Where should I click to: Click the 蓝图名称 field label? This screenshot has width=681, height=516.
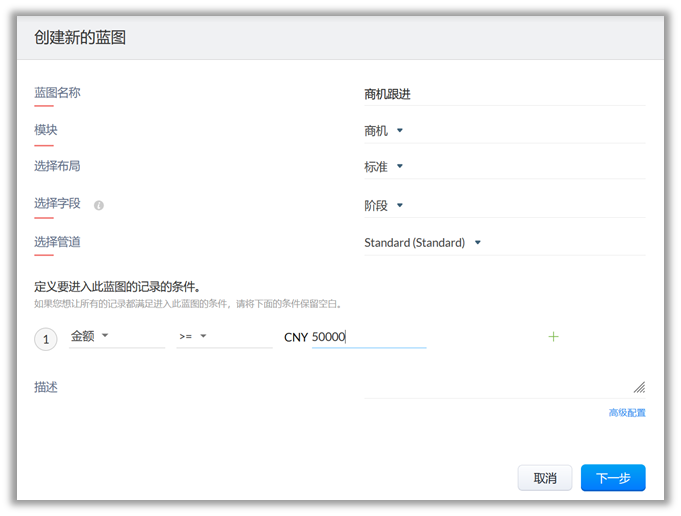pos(57,93)
